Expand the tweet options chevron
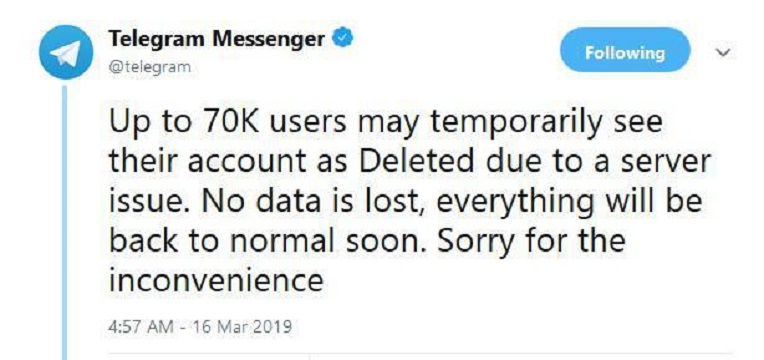 click(725, 52)
